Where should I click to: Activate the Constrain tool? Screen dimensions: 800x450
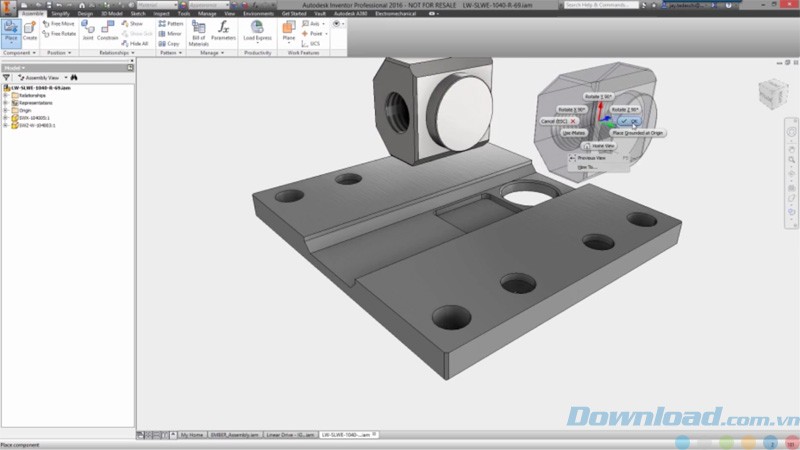(x=108, y=30)
